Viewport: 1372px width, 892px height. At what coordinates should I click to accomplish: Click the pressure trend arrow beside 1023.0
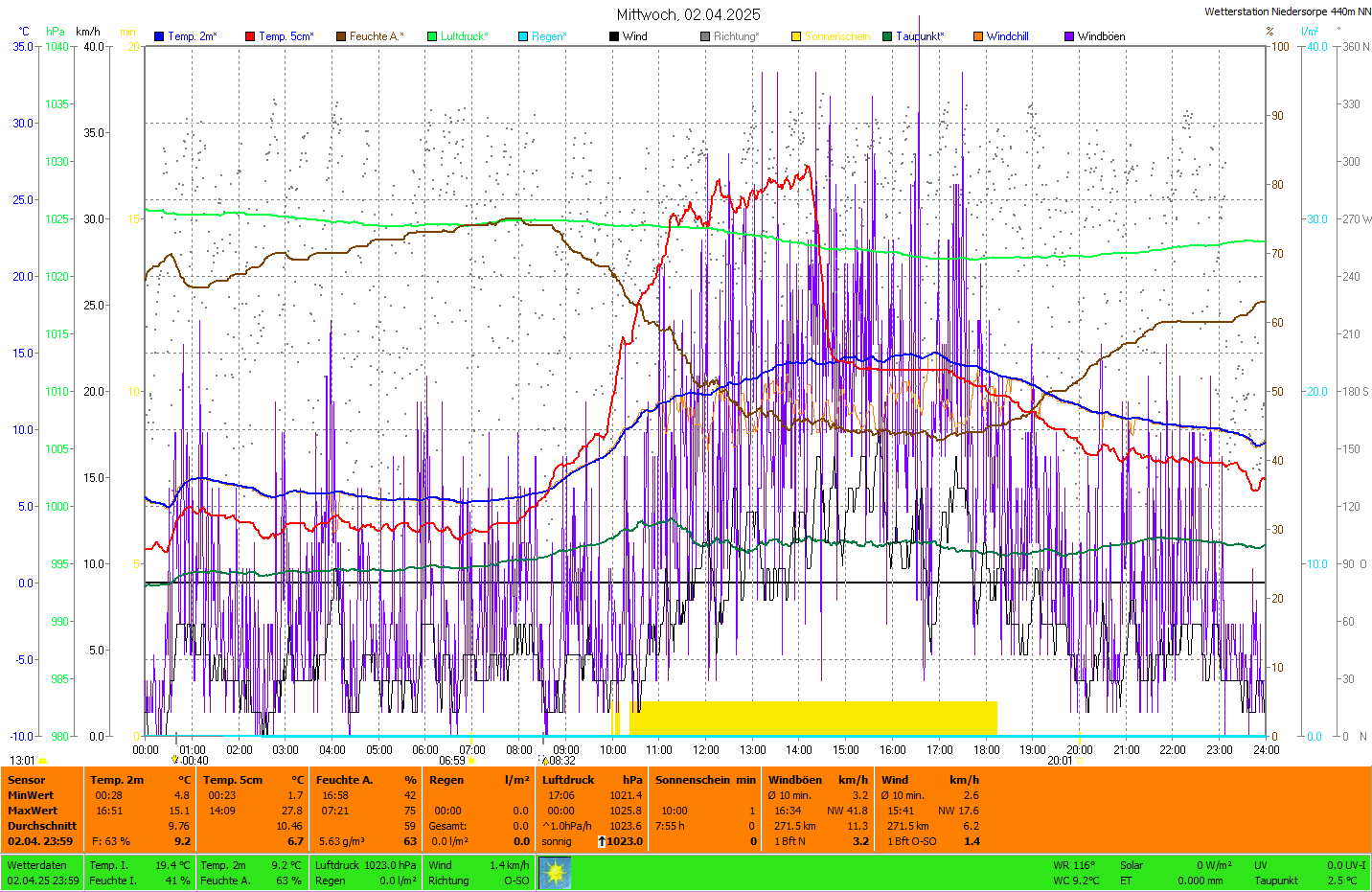602,841
